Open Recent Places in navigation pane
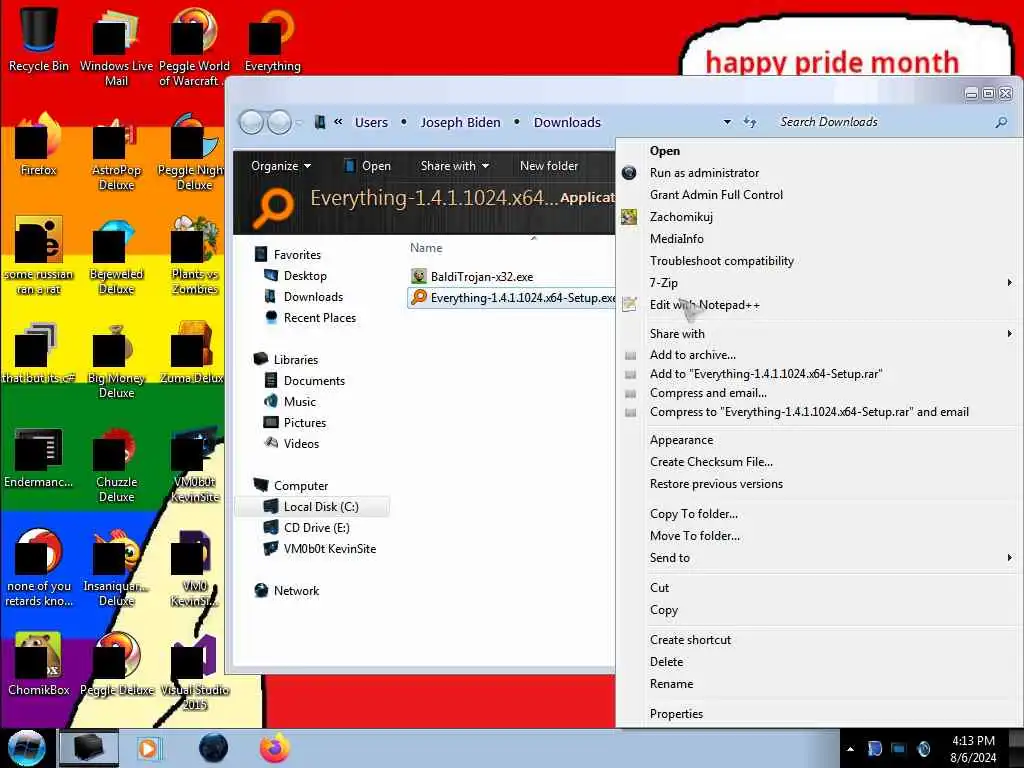Image resolution: width=1024 pixels, height=768 pixels. point(310,318)
